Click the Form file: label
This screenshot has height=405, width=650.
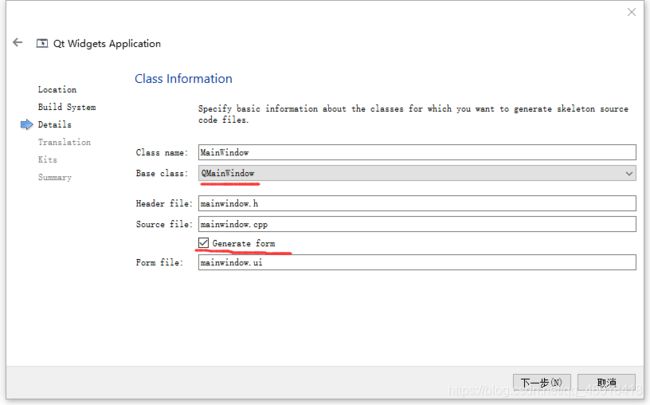[159, 262]
